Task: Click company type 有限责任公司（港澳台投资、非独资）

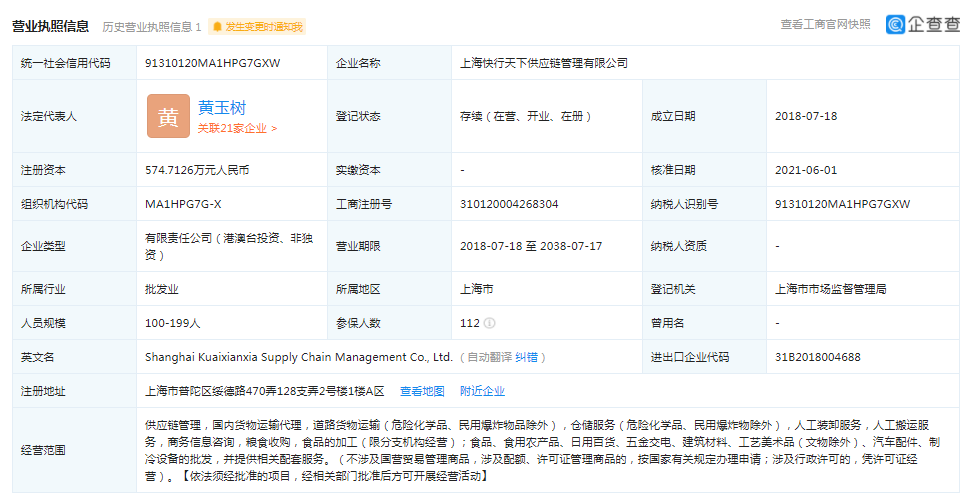Action: (229, 246)
